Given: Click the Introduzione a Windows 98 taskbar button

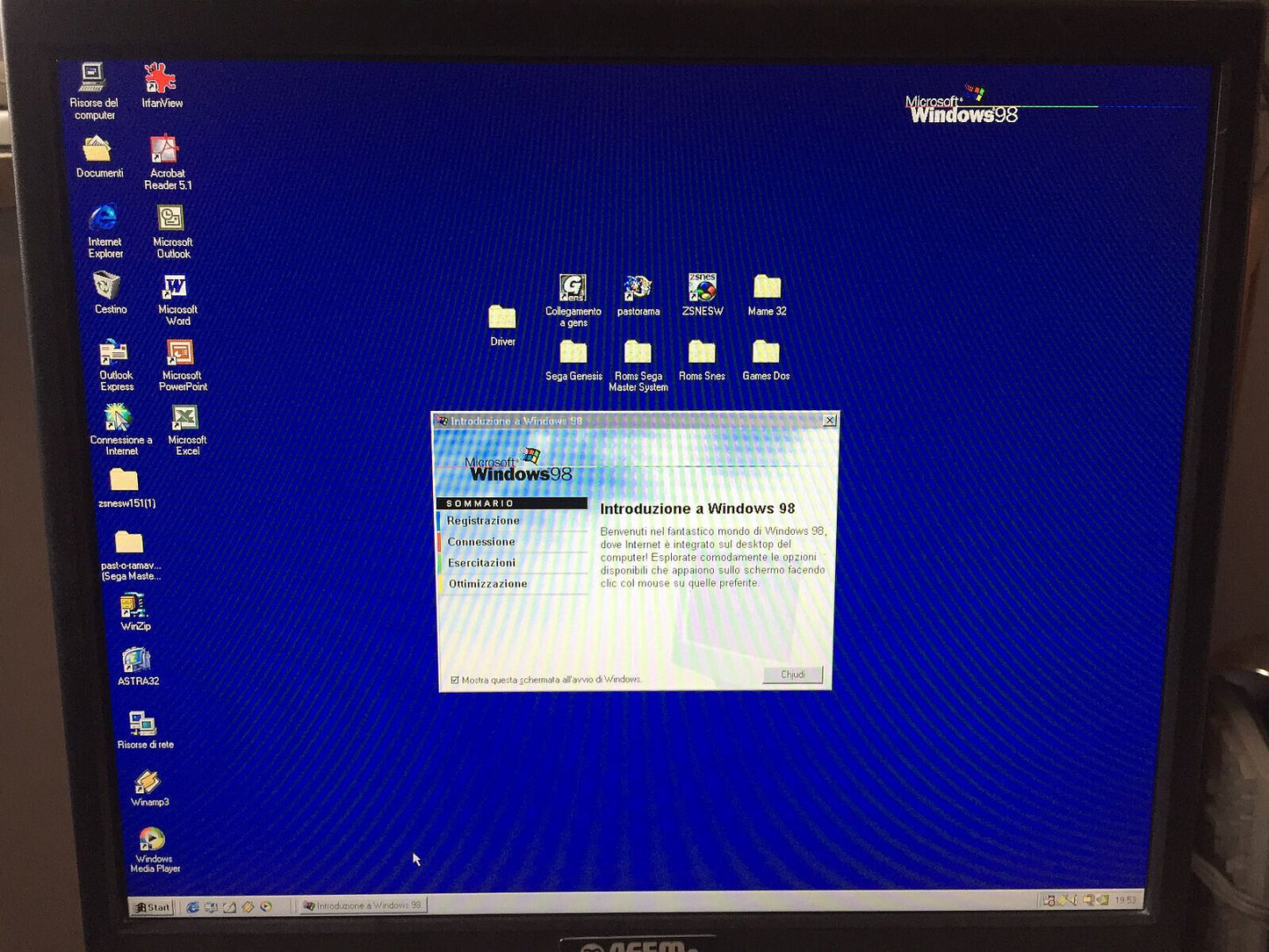Looking at the screenshot, I should pyautogui.click(x=363, y=905).
